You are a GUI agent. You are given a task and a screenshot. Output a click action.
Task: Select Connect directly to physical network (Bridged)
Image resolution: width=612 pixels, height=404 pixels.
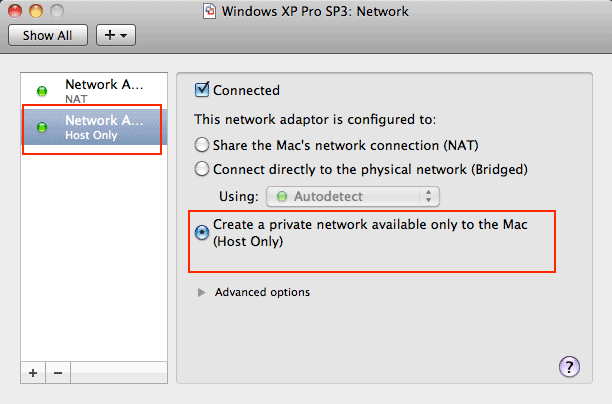point(203,169)
